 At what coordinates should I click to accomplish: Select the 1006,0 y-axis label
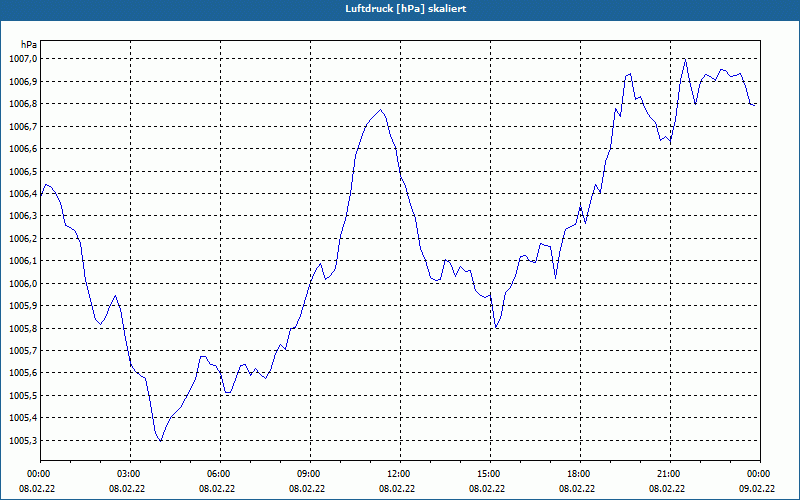(23, 284)
